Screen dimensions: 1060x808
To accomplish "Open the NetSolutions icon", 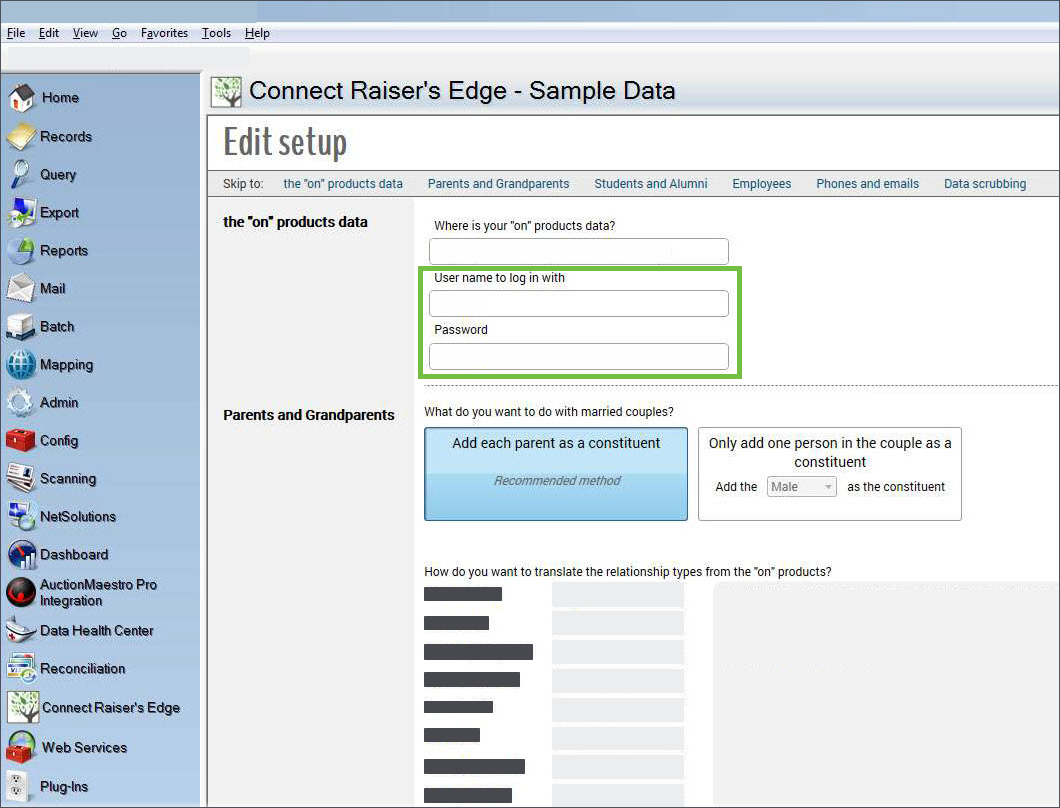I will (x=21, y=516).
